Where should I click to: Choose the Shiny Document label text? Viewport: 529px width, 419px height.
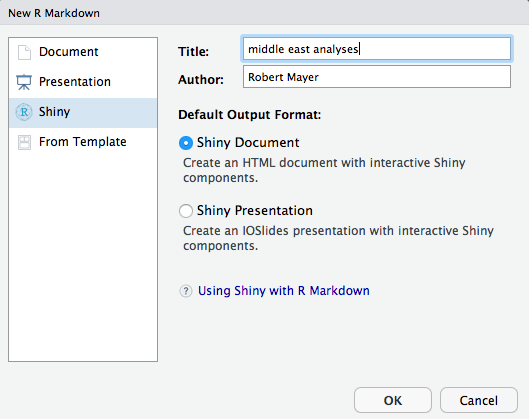point(248,142)
